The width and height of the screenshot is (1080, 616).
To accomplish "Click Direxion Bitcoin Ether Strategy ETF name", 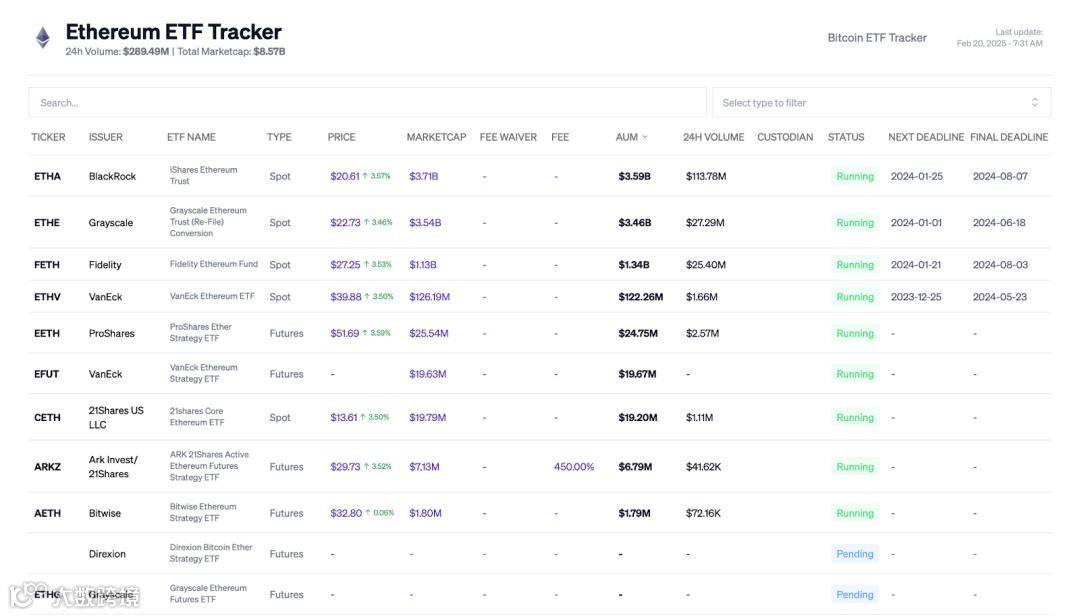I will pyautogui.click(x=211, y=553).
